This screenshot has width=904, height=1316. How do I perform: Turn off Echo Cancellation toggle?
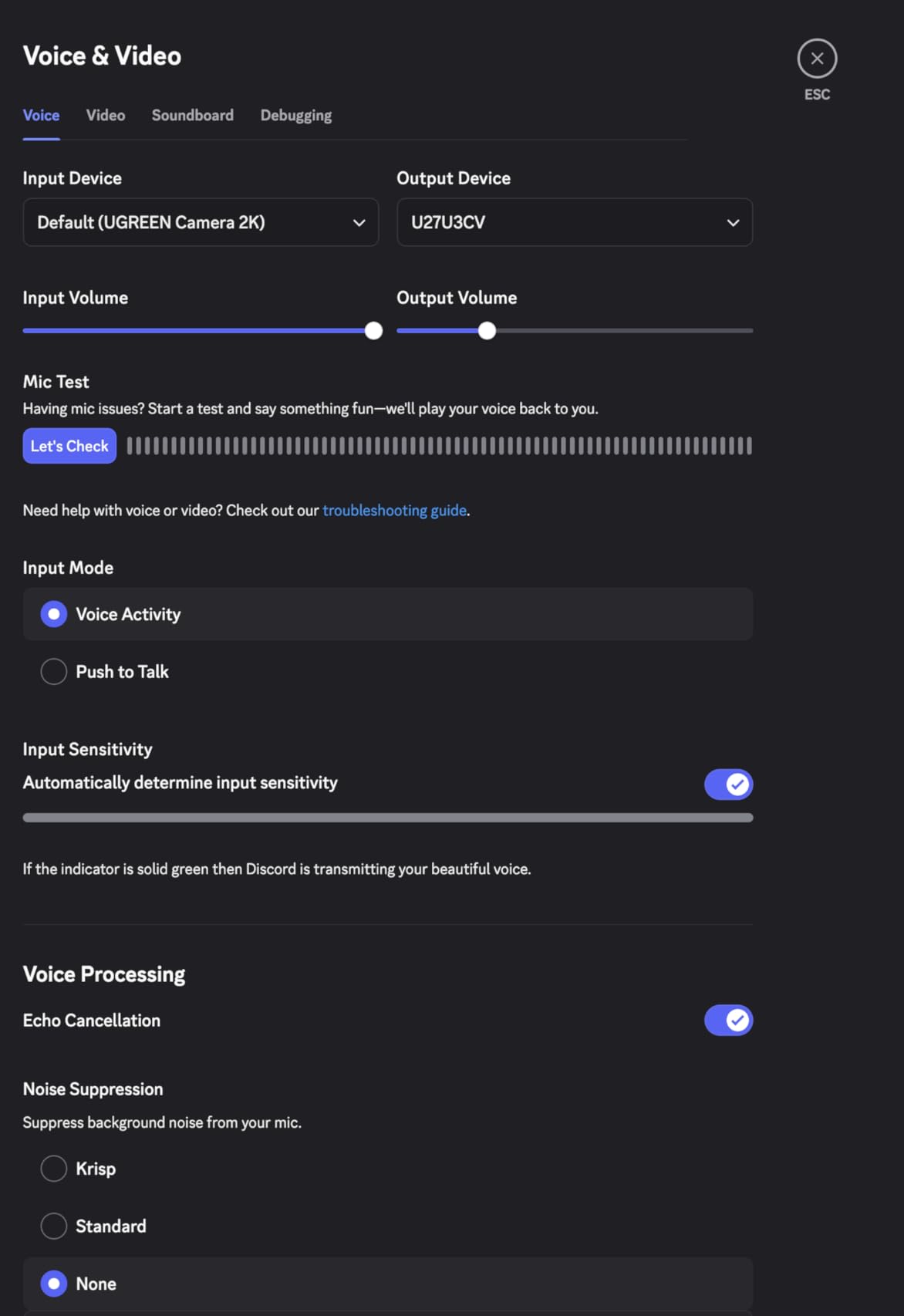point(728,1021)
